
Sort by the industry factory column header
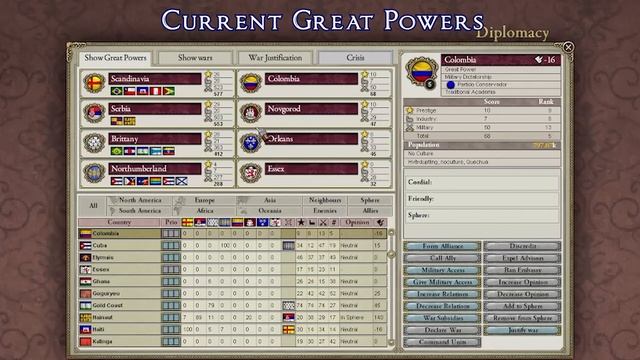(x=312, y=222)
